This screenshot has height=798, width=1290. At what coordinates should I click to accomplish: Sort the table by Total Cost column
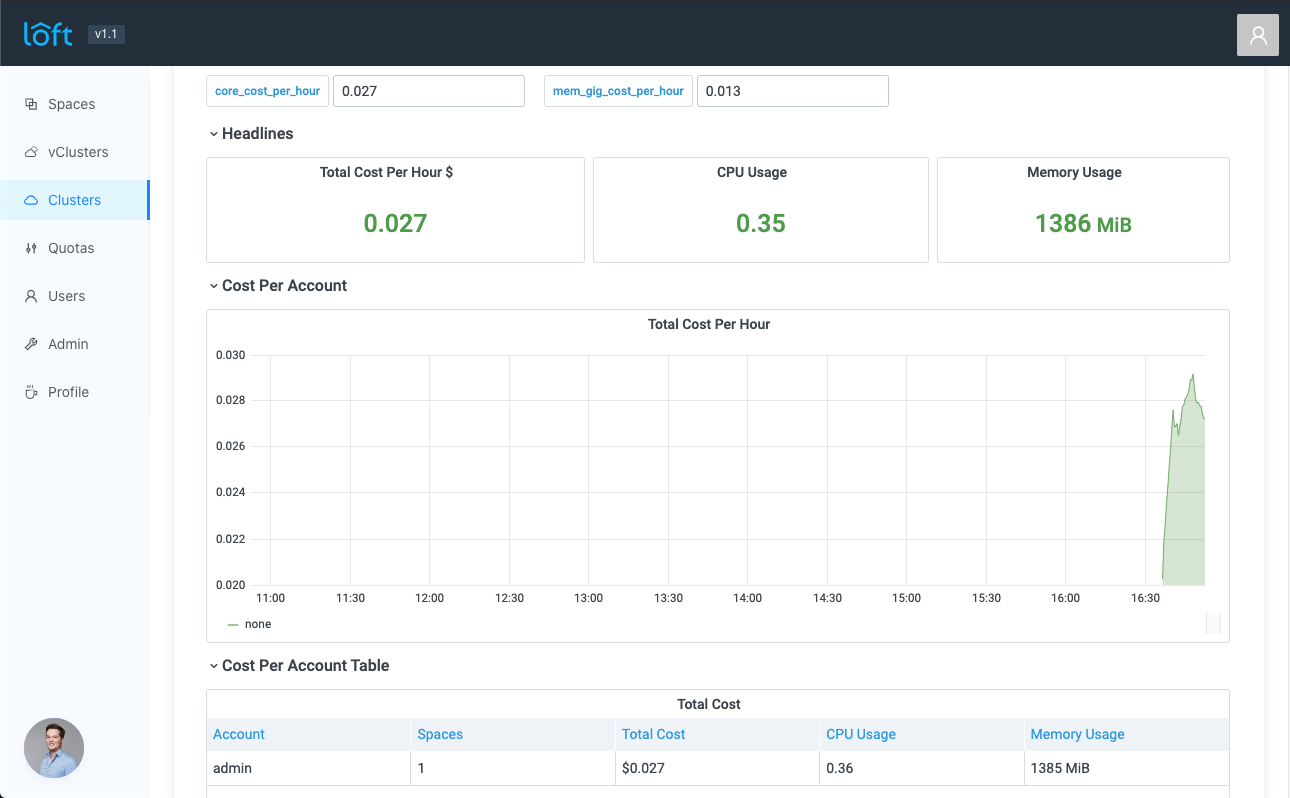654,734
